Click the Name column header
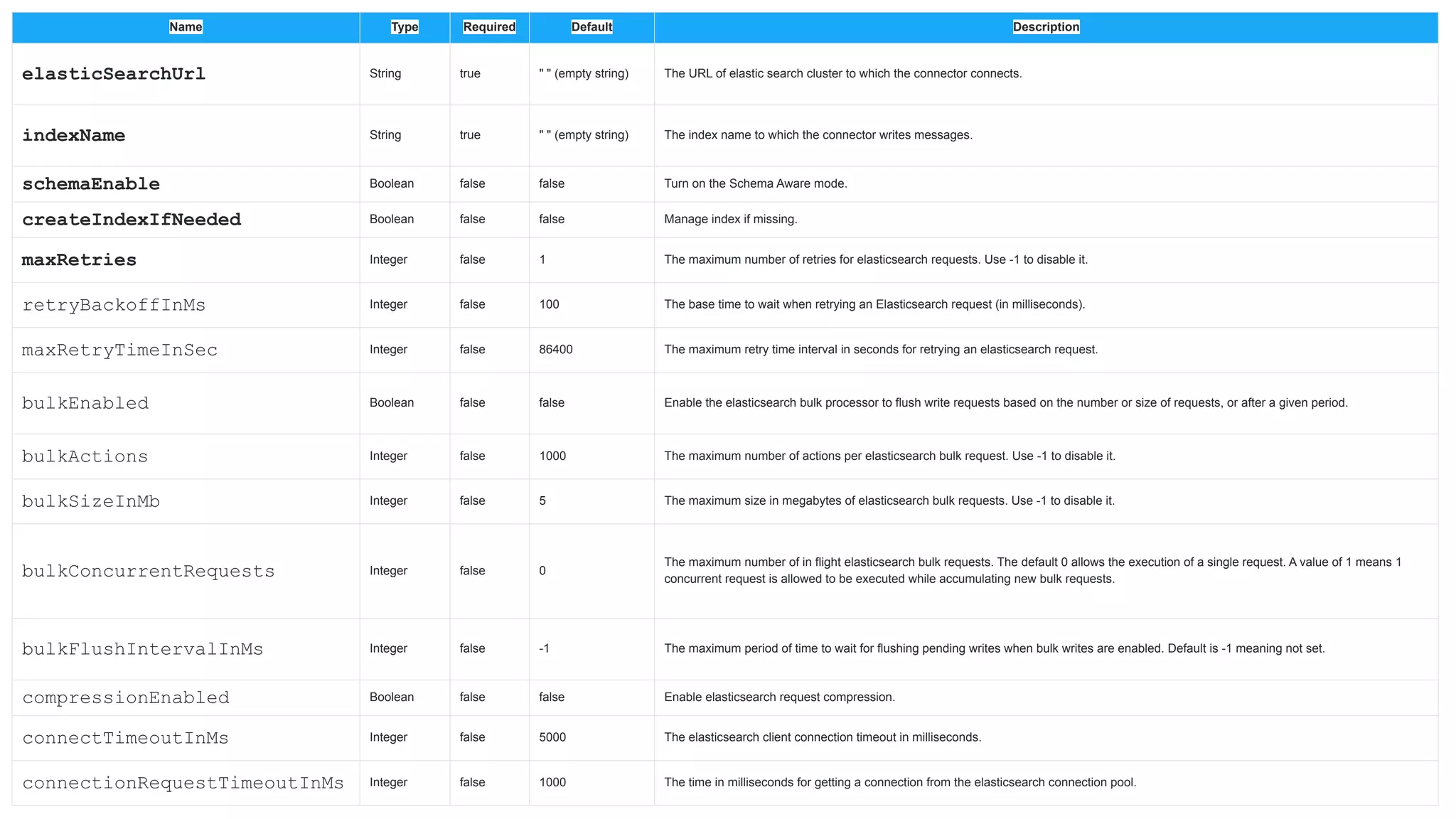Viewport: 1456px width, 819px height. (186, 27)
